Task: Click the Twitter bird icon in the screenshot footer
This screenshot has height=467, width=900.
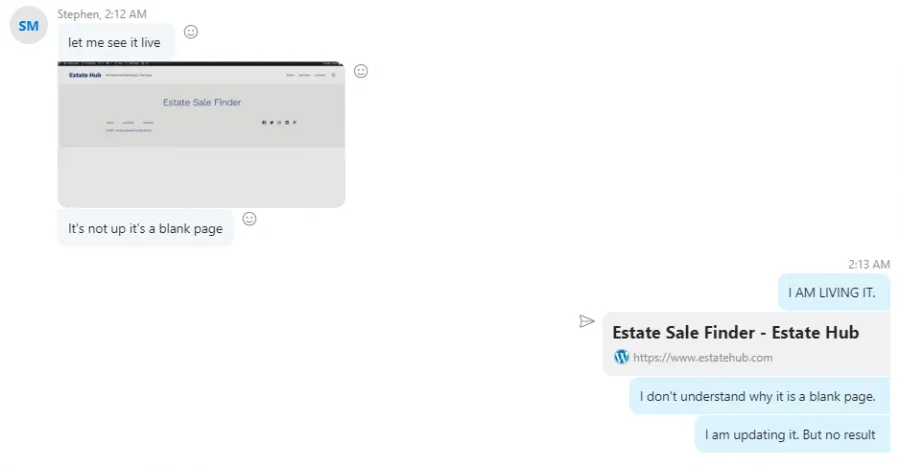Action: [271, 122]
